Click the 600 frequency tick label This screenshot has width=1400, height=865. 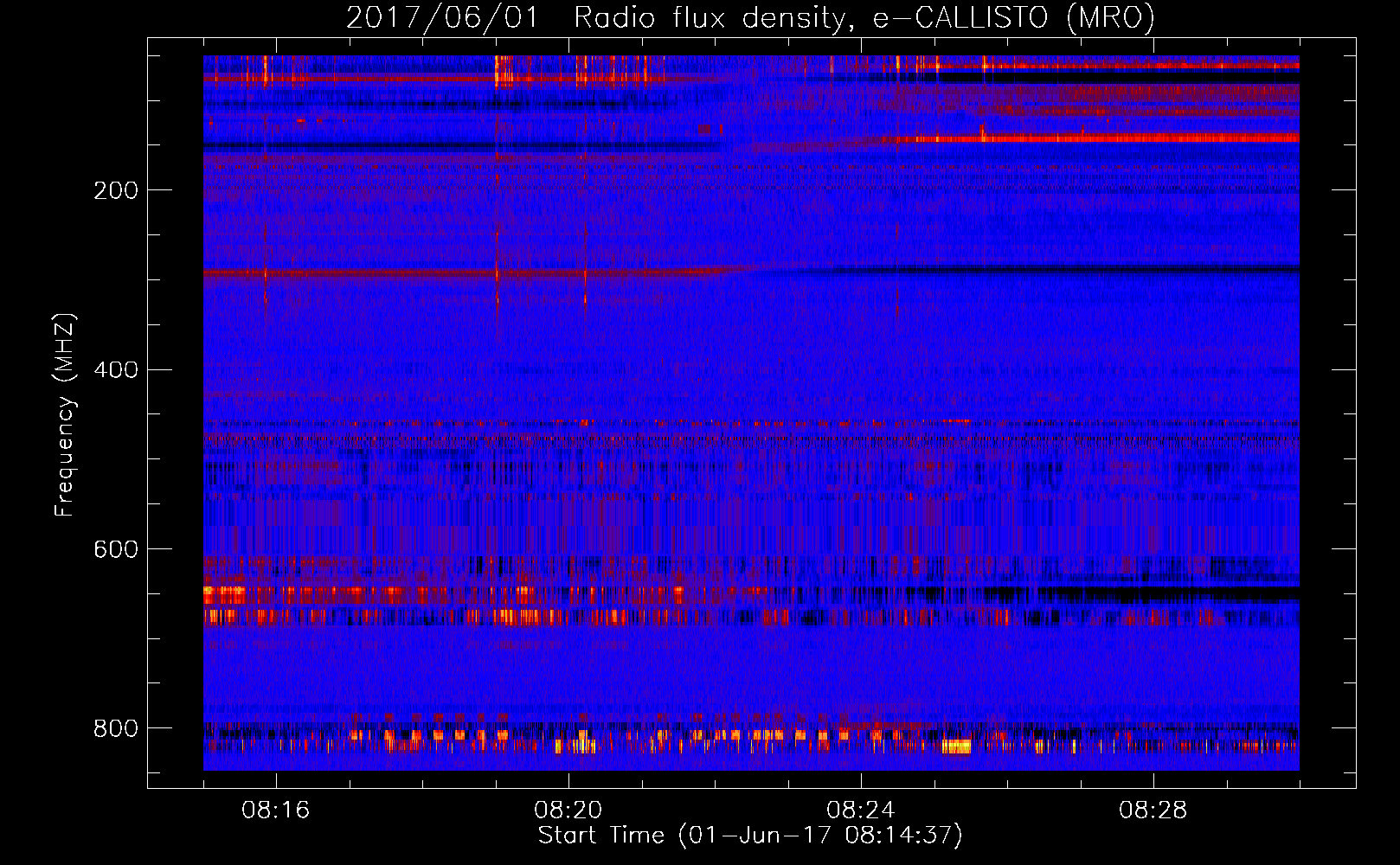(x=116, y=549)
